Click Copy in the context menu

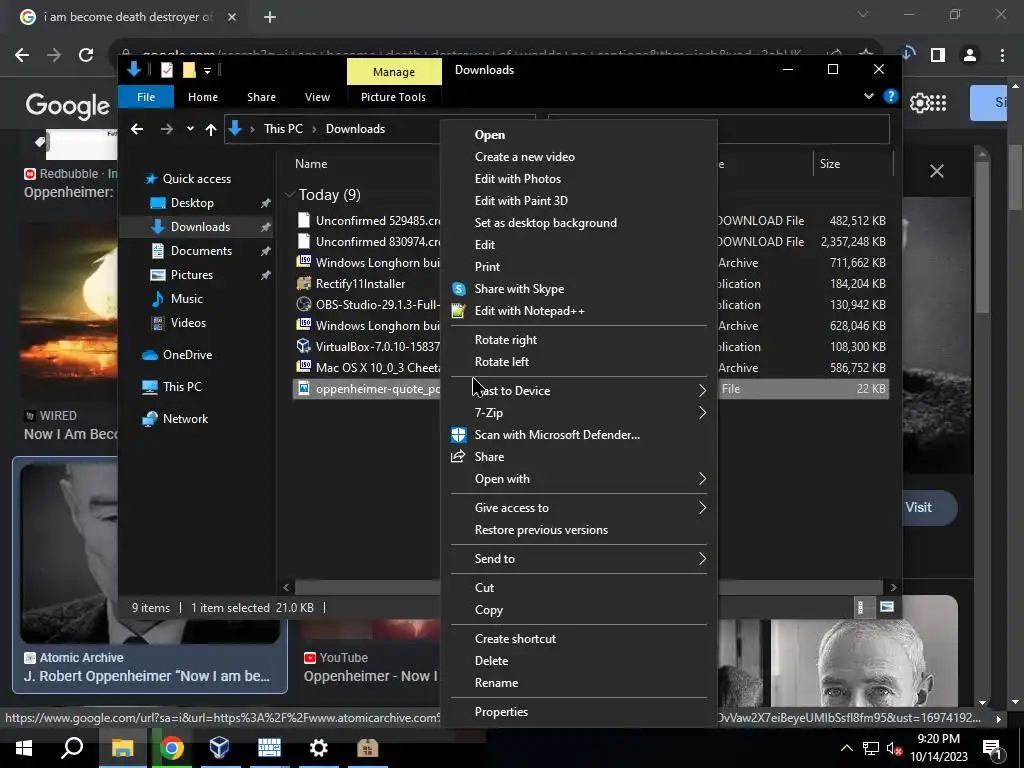[x=488, y=610]
